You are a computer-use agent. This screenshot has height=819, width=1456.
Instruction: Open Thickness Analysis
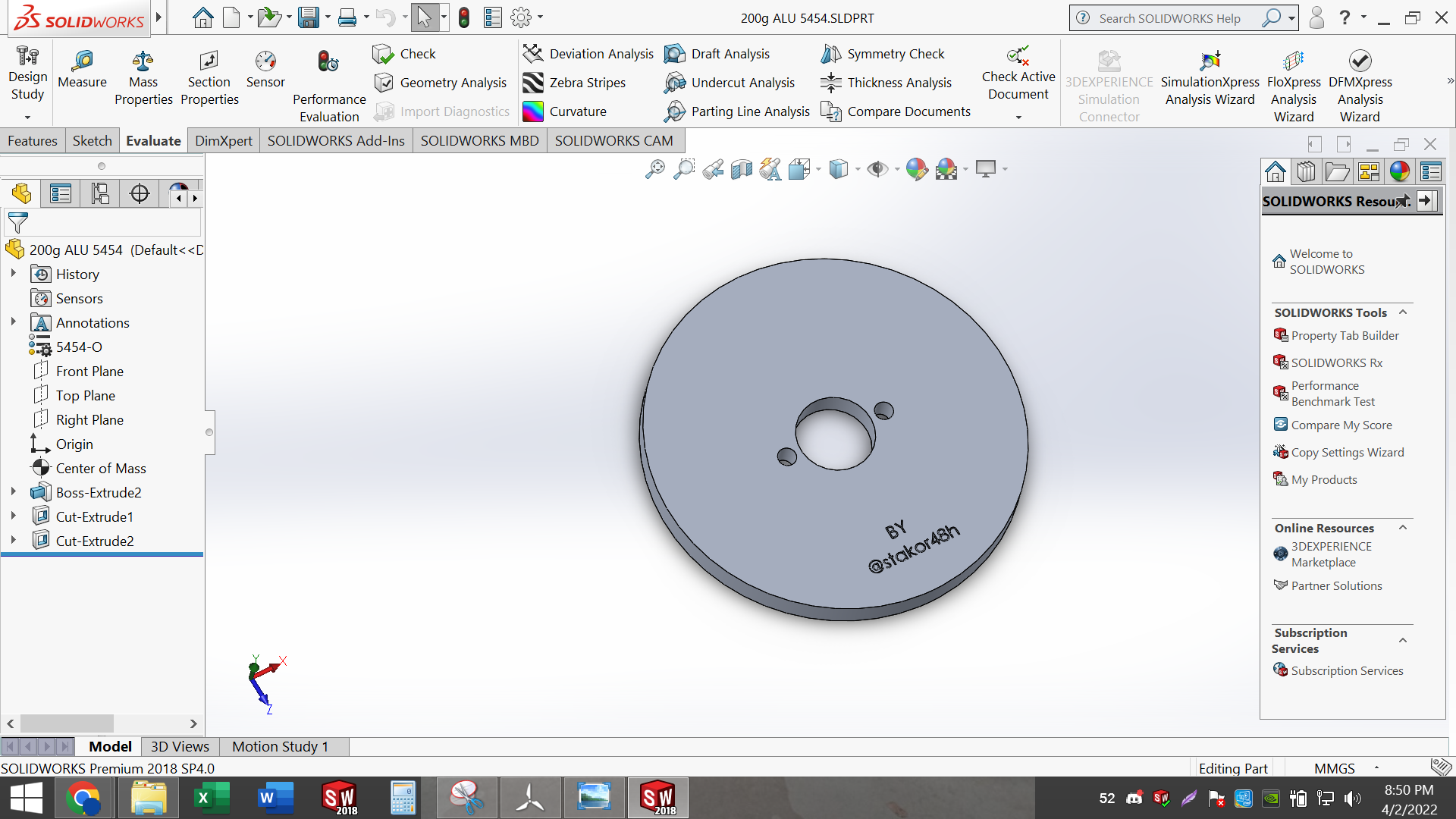(886, 83)
